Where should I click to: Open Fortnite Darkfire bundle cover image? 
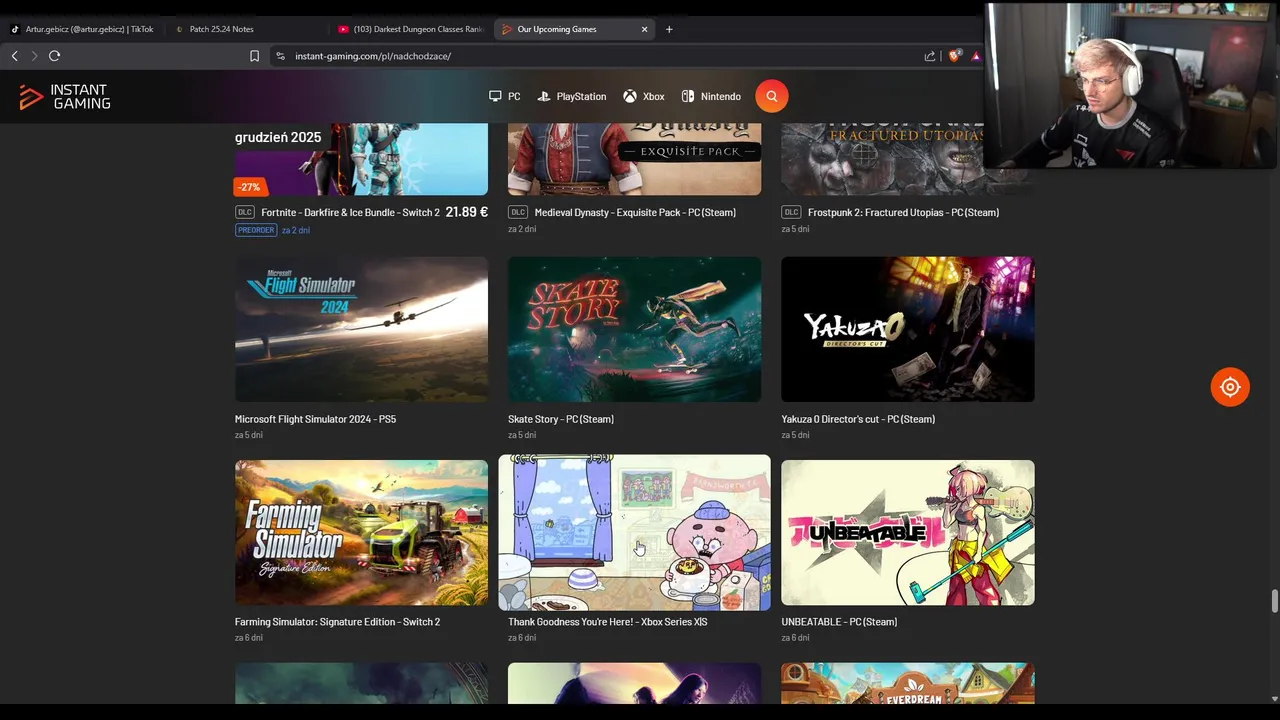coord(361,159)
